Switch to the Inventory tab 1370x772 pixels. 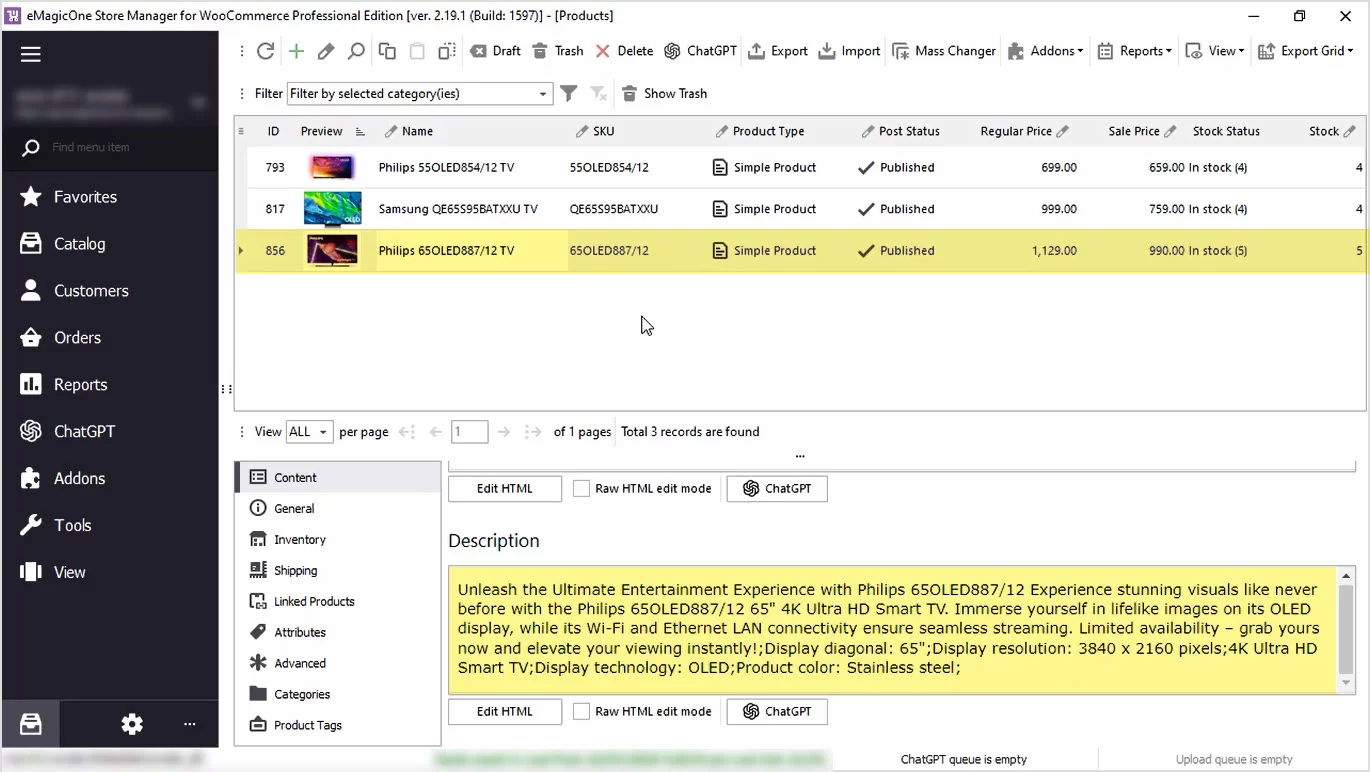(x=298, y=539)
